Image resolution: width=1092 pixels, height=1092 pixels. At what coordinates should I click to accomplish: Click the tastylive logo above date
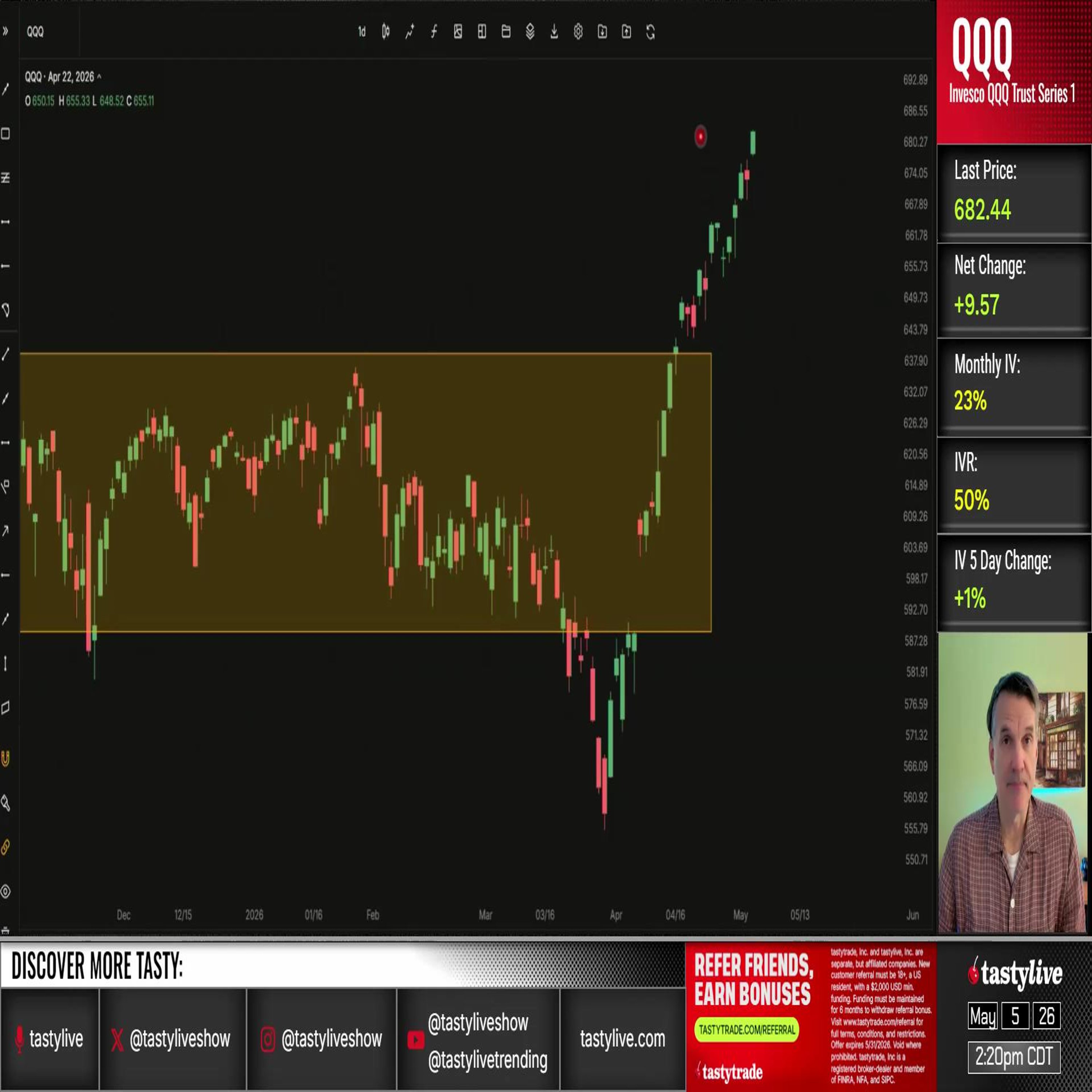pyautogui.click(x=1015, y=973)
